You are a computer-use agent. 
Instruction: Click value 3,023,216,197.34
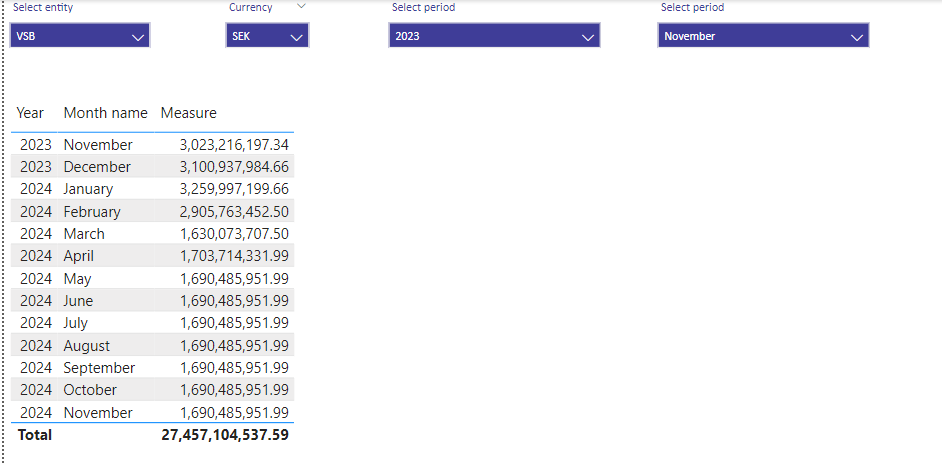tap(234, 145)
